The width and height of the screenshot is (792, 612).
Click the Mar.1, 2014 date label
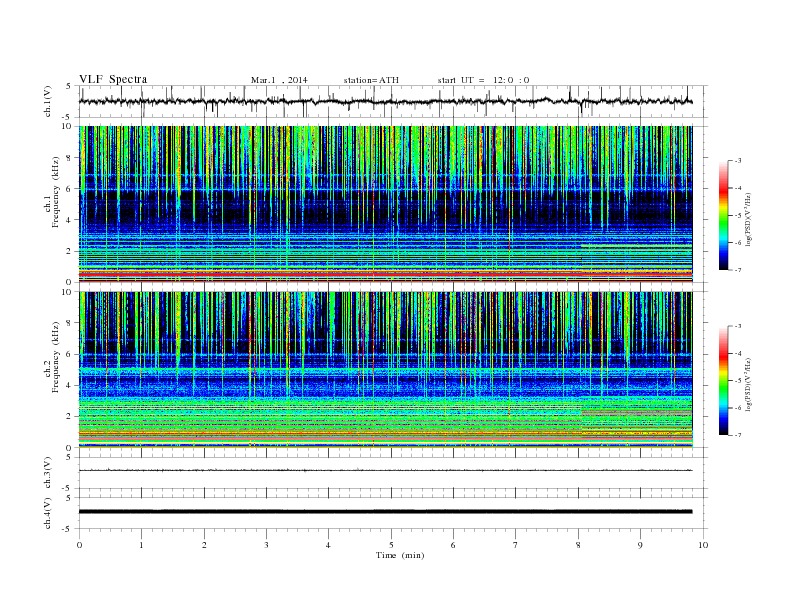[x=279, y=80]
